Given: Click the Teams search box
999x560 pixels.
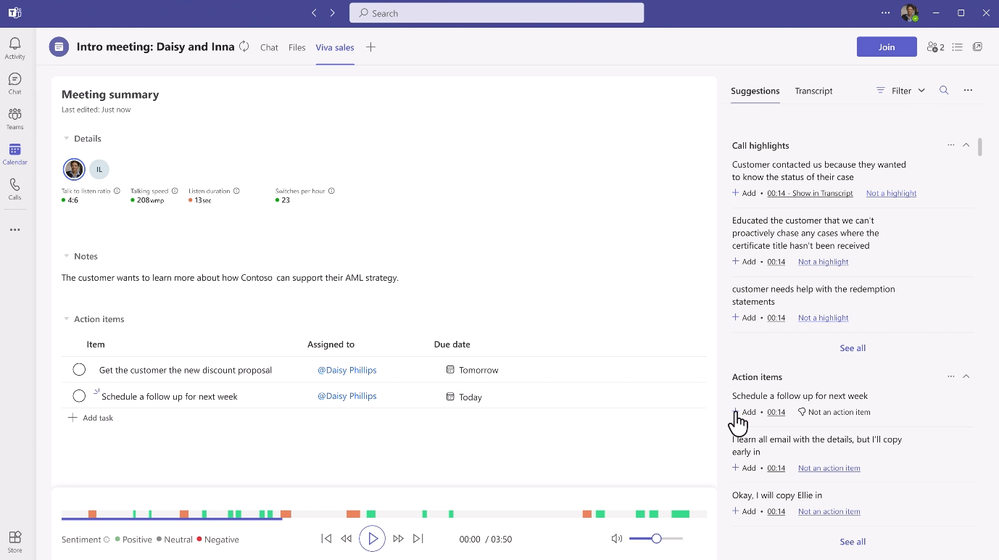Looking at the screenshot, I should point(496,13).
